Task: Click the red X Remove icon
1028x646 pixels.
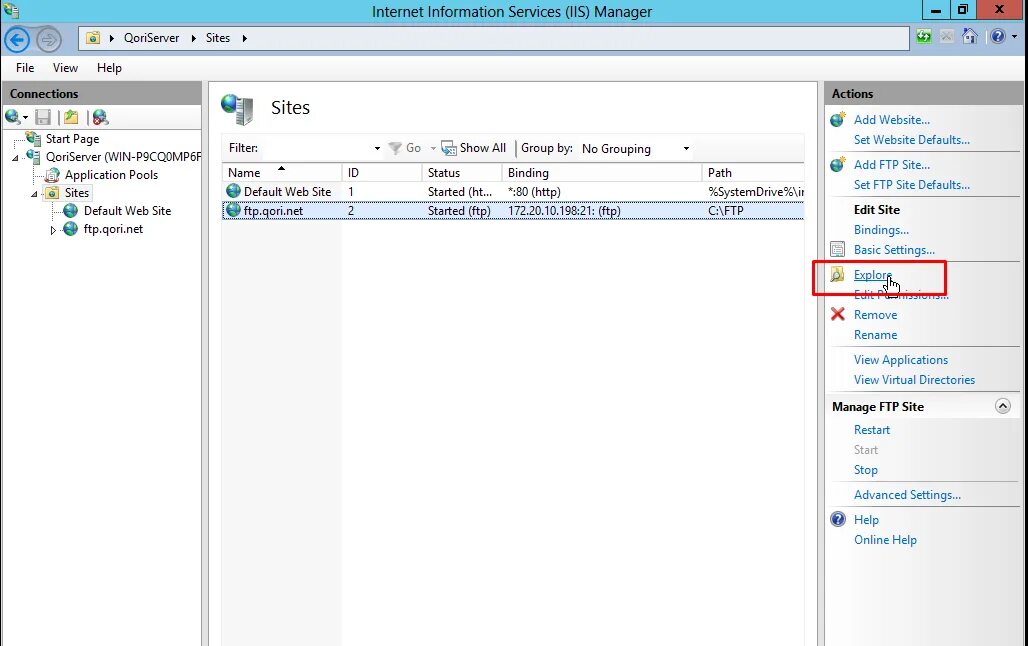Action: (837, 314)
